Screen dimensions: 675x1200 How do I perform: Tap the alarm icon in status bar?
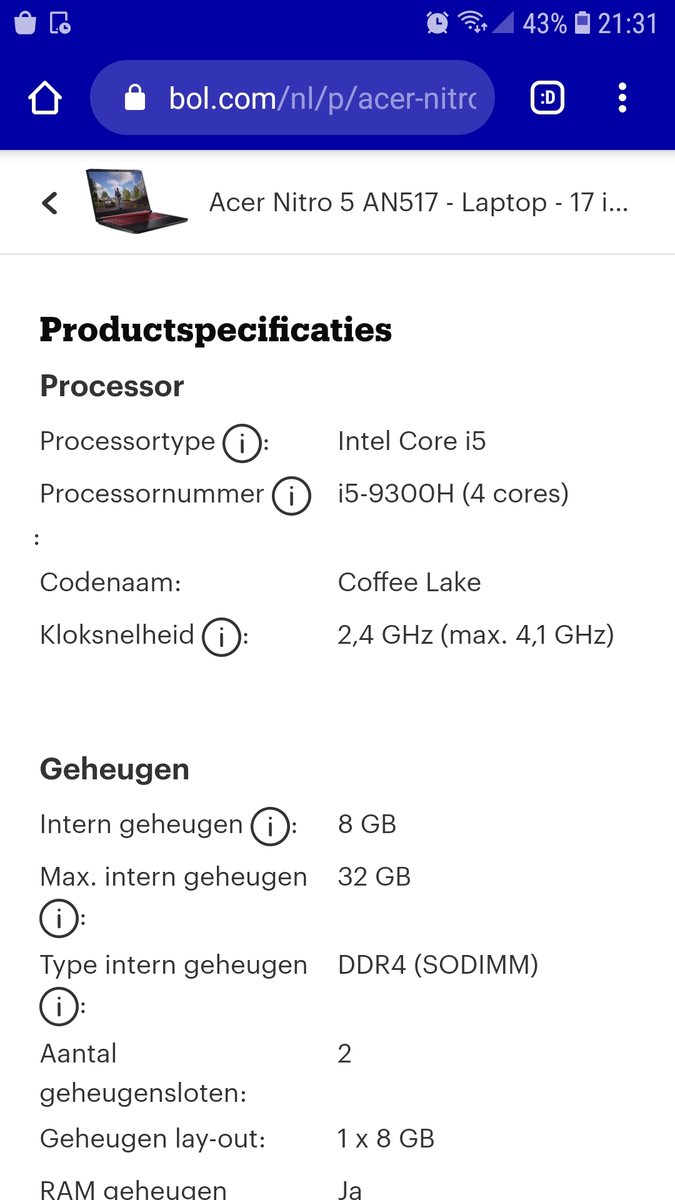click(x=437, y=23)
